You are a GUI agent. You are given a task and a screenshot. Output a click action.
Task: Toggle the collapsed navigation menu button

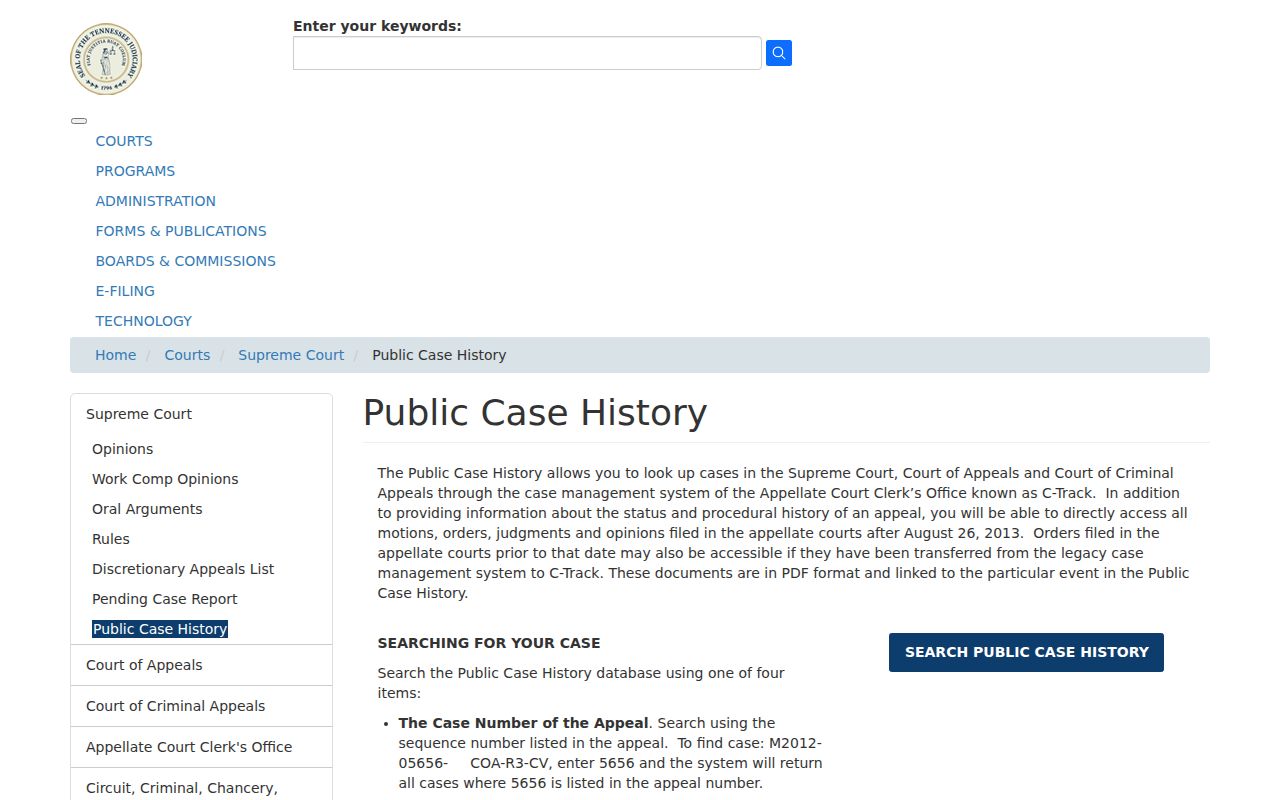click(79, 121)
